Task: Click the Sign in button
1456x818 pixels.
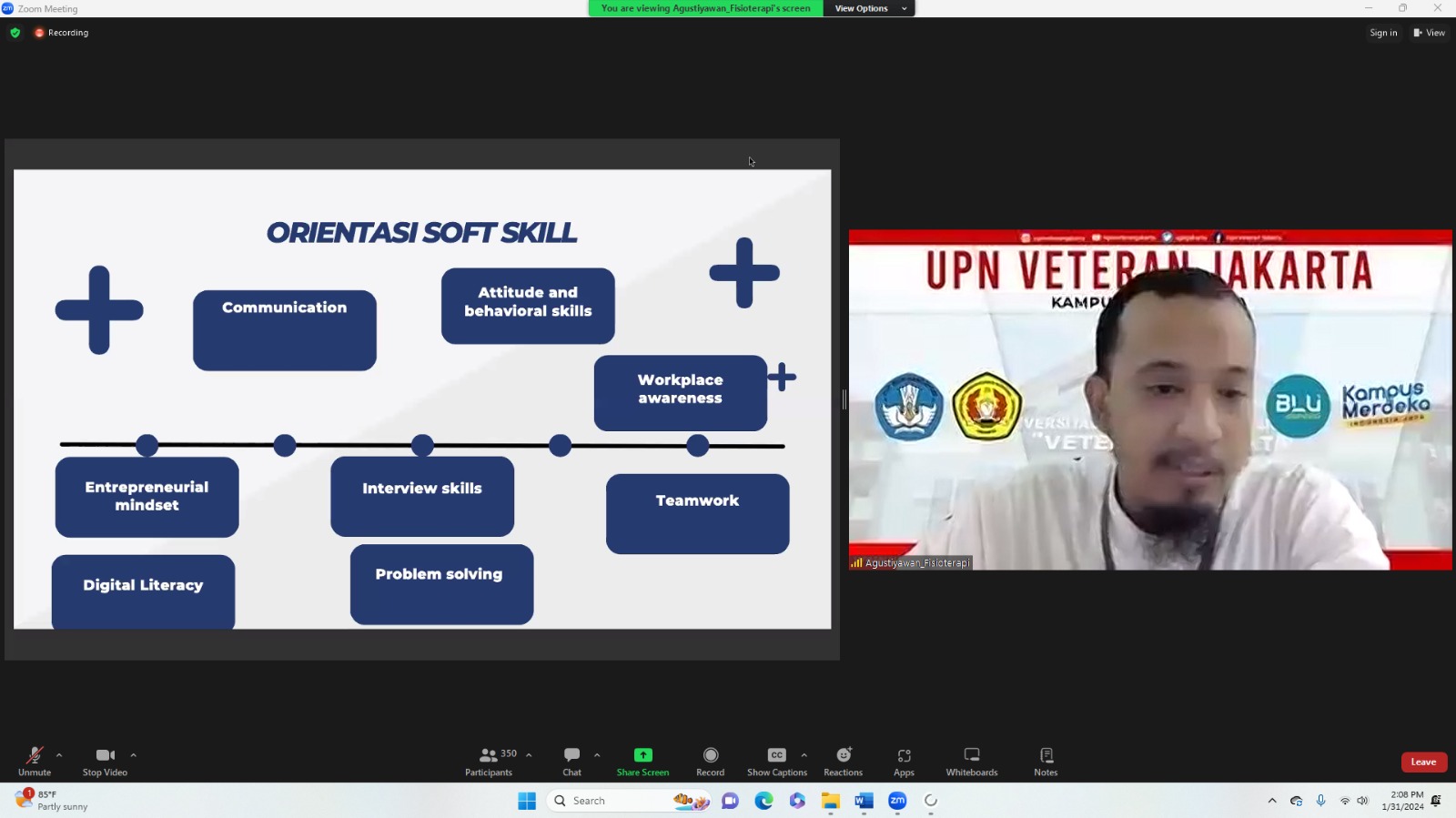Action: pos(1383,33)
